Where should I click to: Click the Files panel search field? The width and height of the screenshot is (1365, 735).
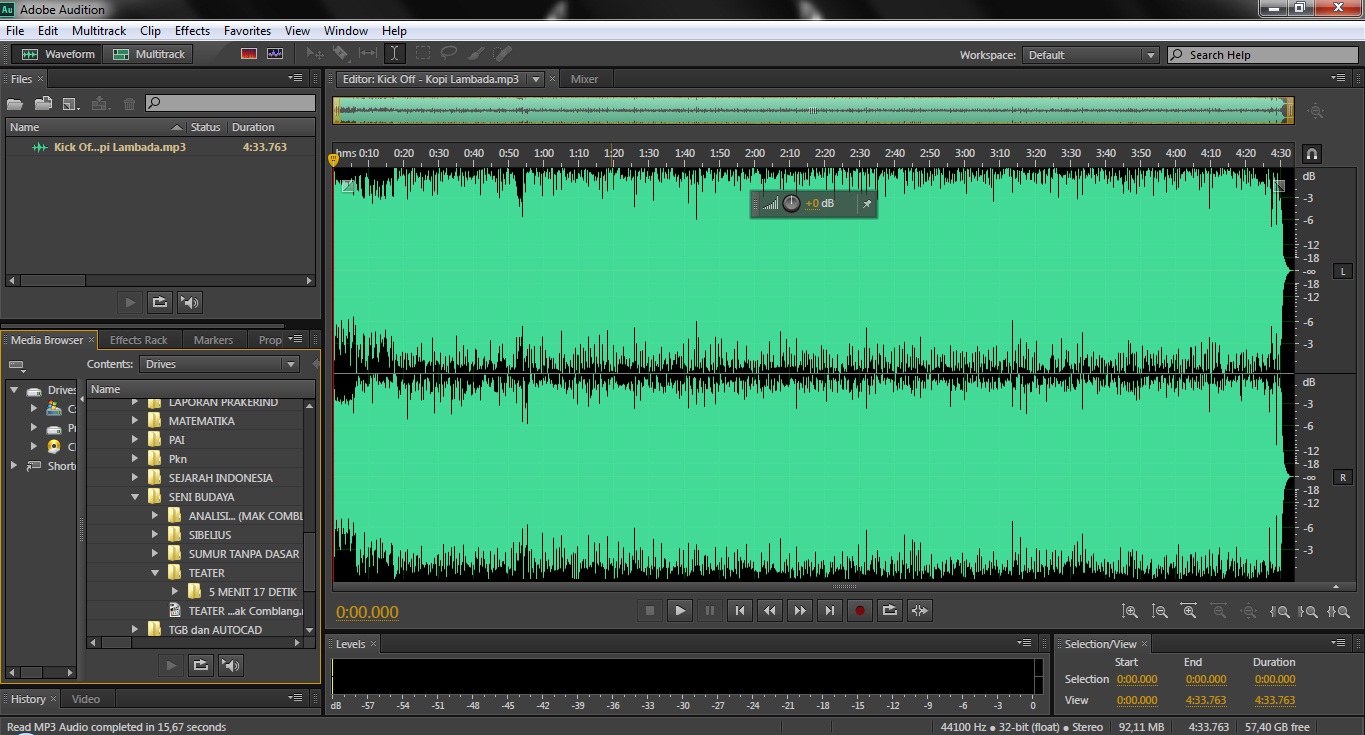click(230, 102)
